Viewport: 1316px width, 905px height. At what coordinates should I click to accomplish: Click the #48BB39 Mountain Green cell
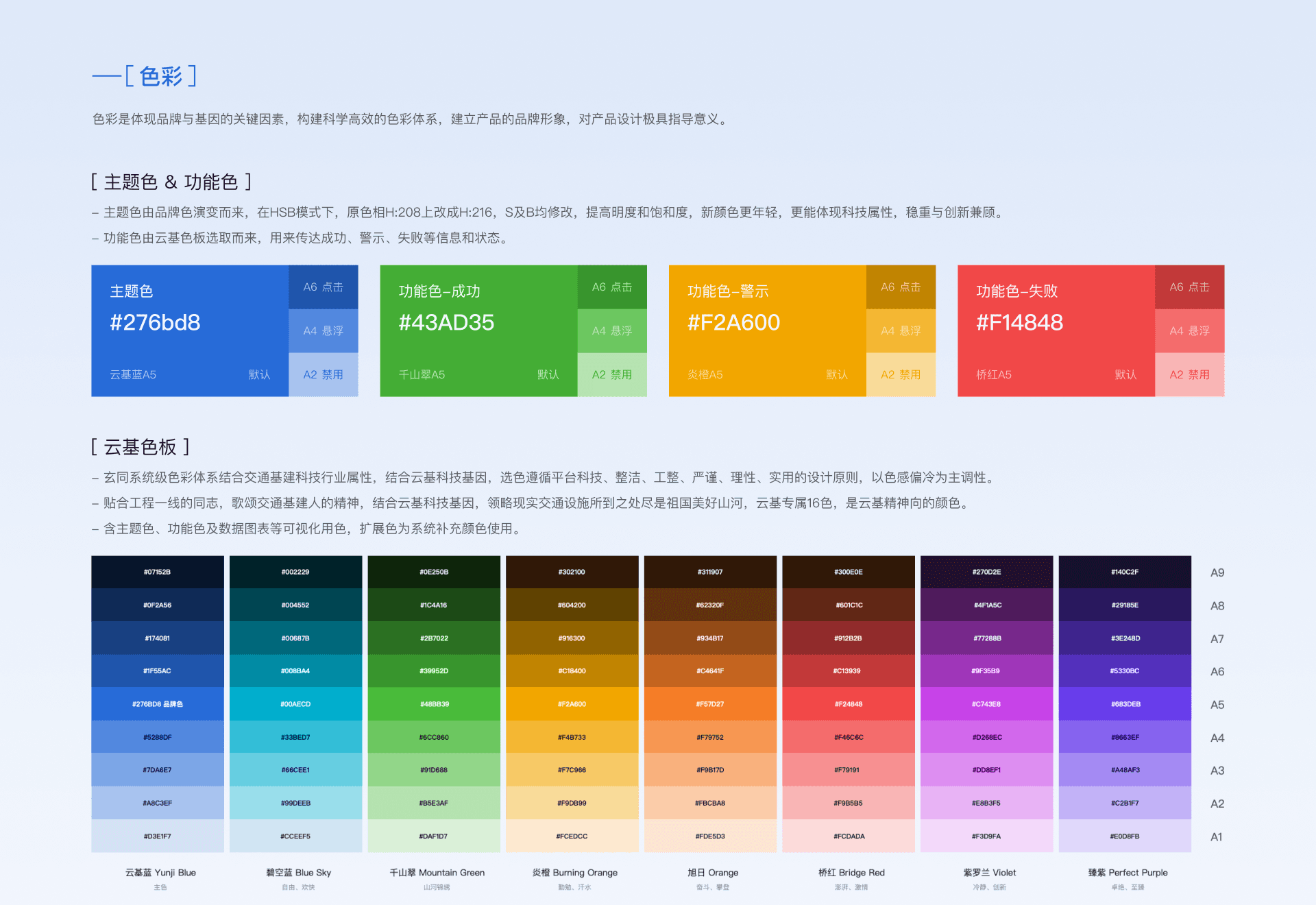point(434,704)
